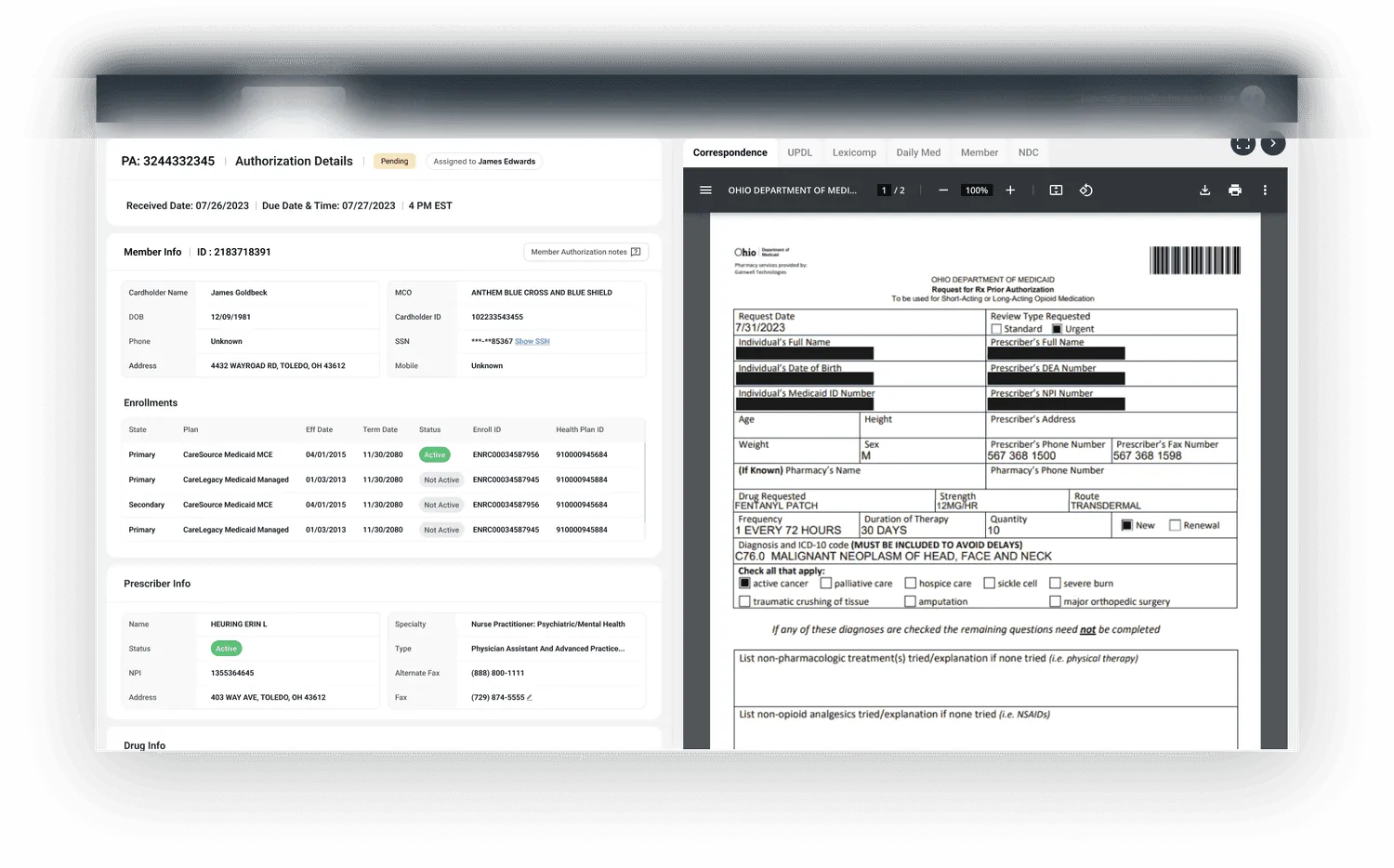This screenshot has width=1394, height=868.
Task: Open the PDF viewer more actions menu
Action: point(1265,191)
